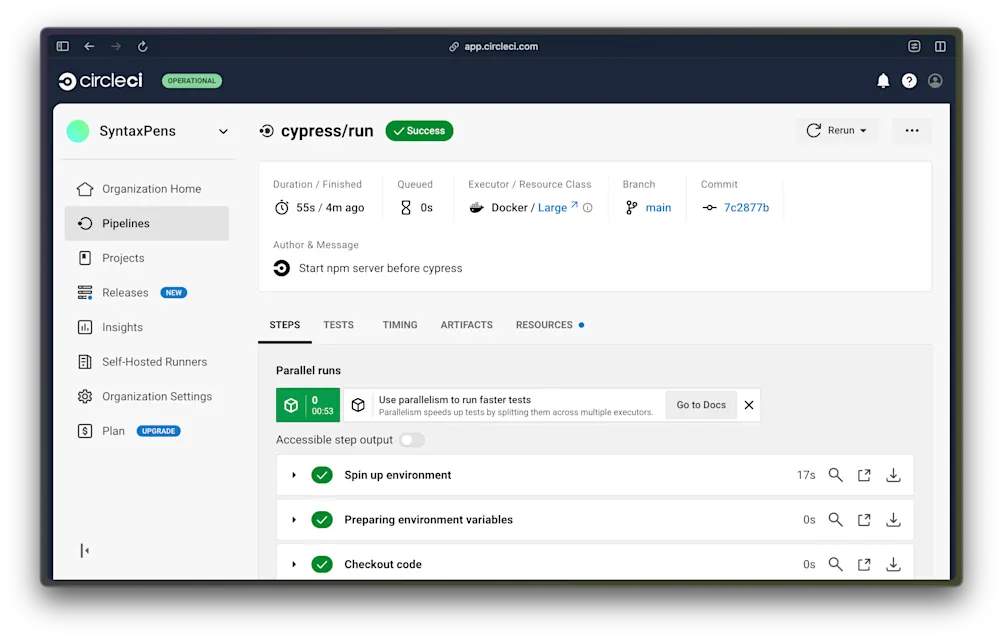Toggle the browser sidebar icon

(63, 46)
